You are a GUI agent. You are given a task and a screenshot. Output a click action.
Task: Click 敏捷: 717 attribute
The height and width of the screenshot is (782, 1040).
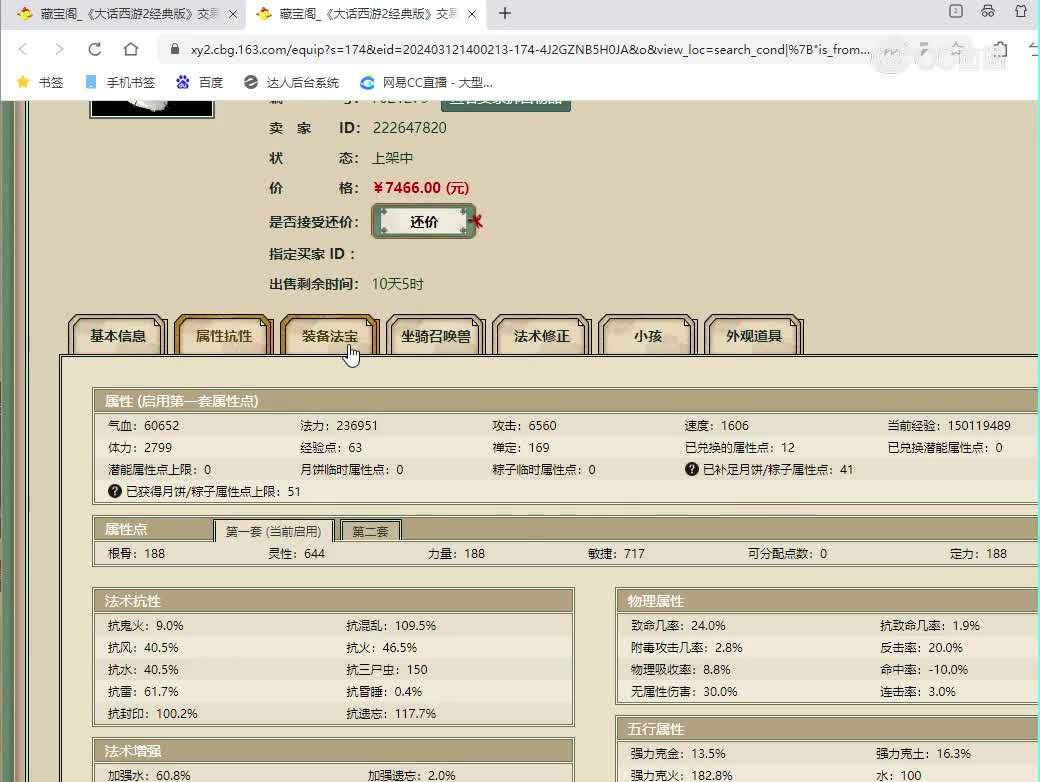616,554
